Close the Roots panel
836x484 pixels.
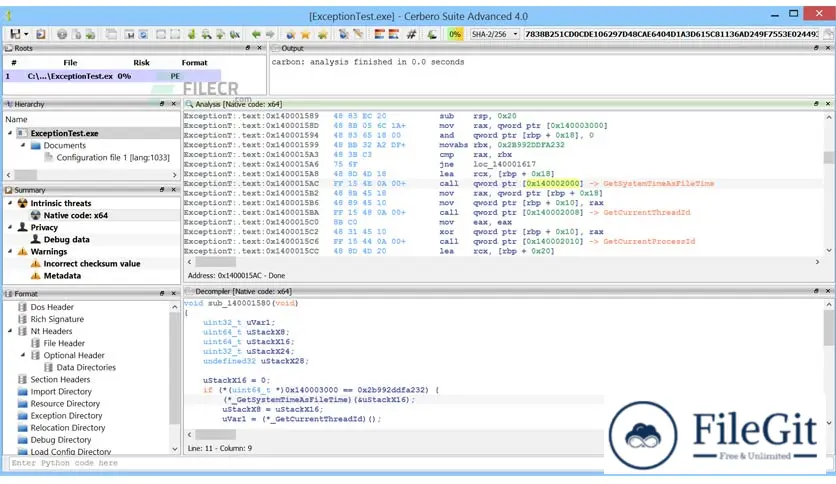[260, 48]
